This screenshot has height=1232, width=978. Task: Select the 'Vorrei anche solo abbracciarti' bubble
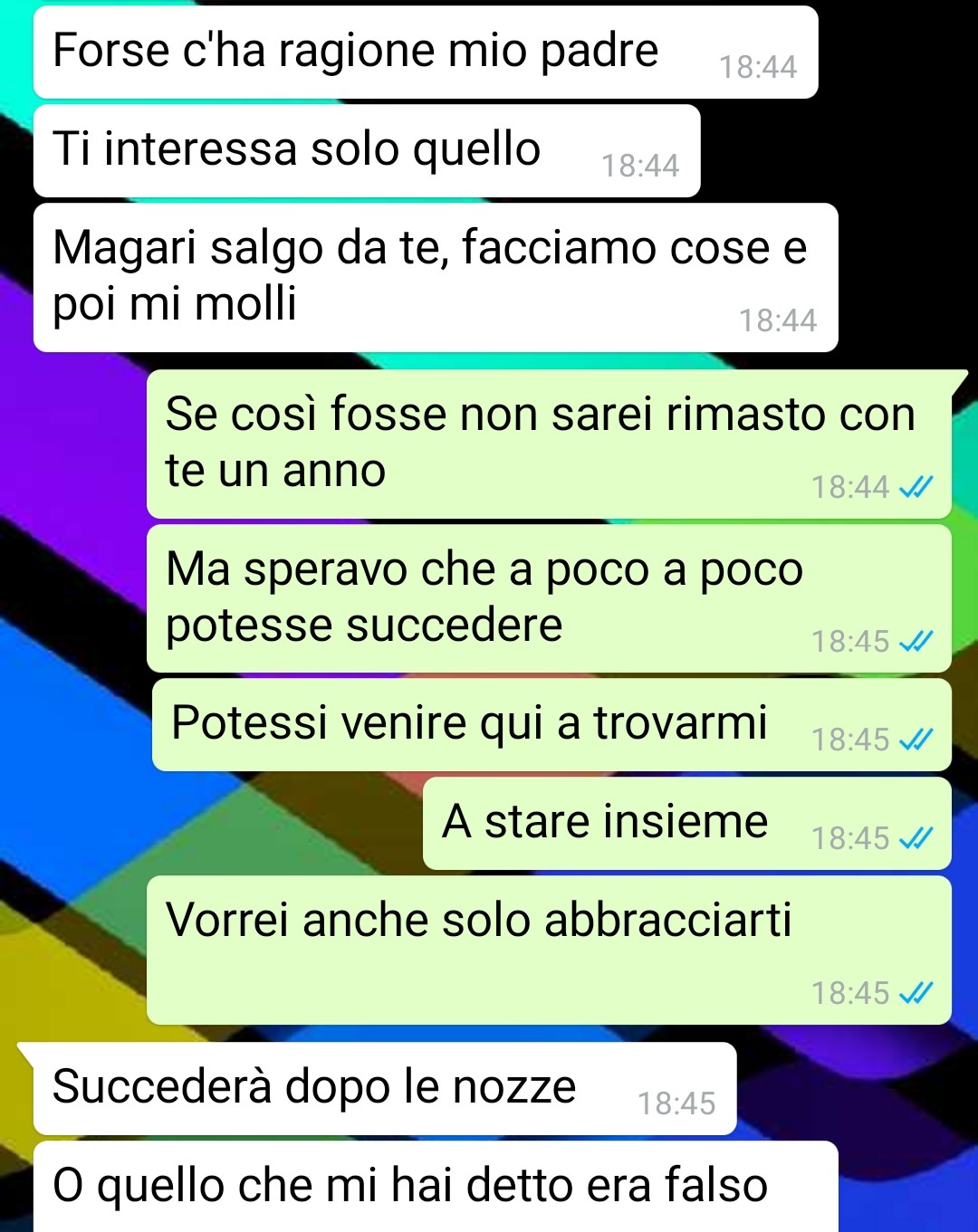pyautogui.click(x=549, y=950)
